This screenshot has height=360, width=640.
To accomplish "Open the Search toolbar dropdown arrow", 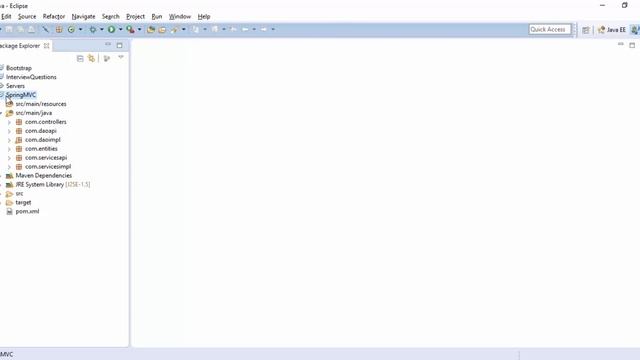I will [x=184, y=29].
